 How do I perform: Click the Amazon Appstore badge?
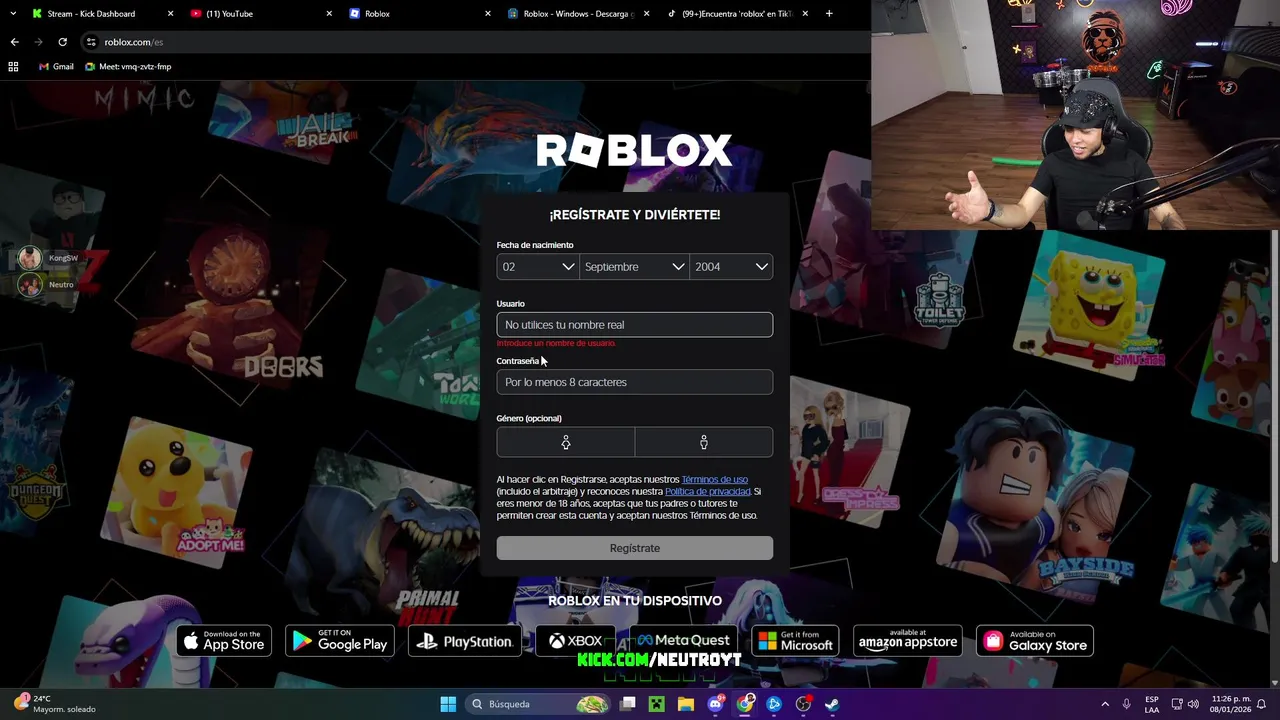[908, 641]
